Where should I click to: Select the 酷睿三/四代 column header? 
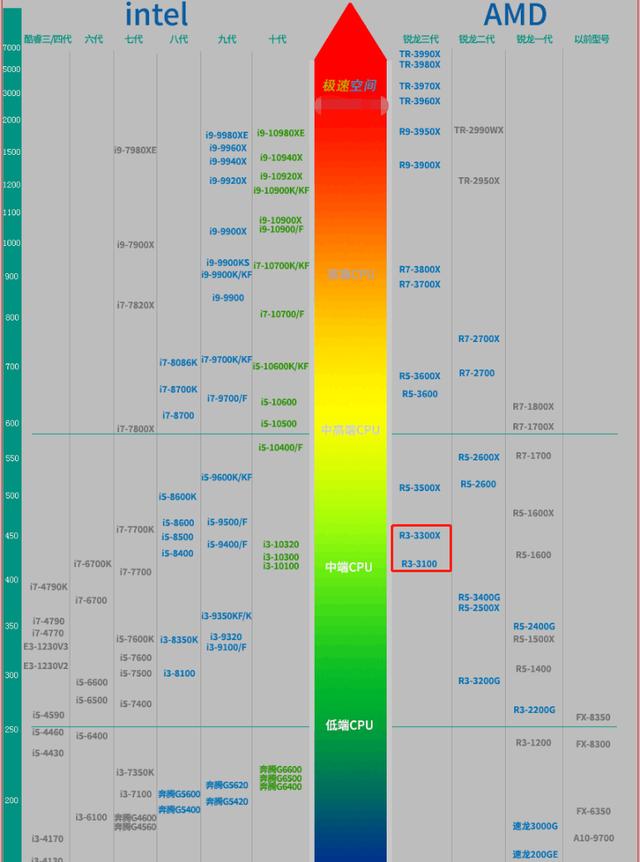48,39
